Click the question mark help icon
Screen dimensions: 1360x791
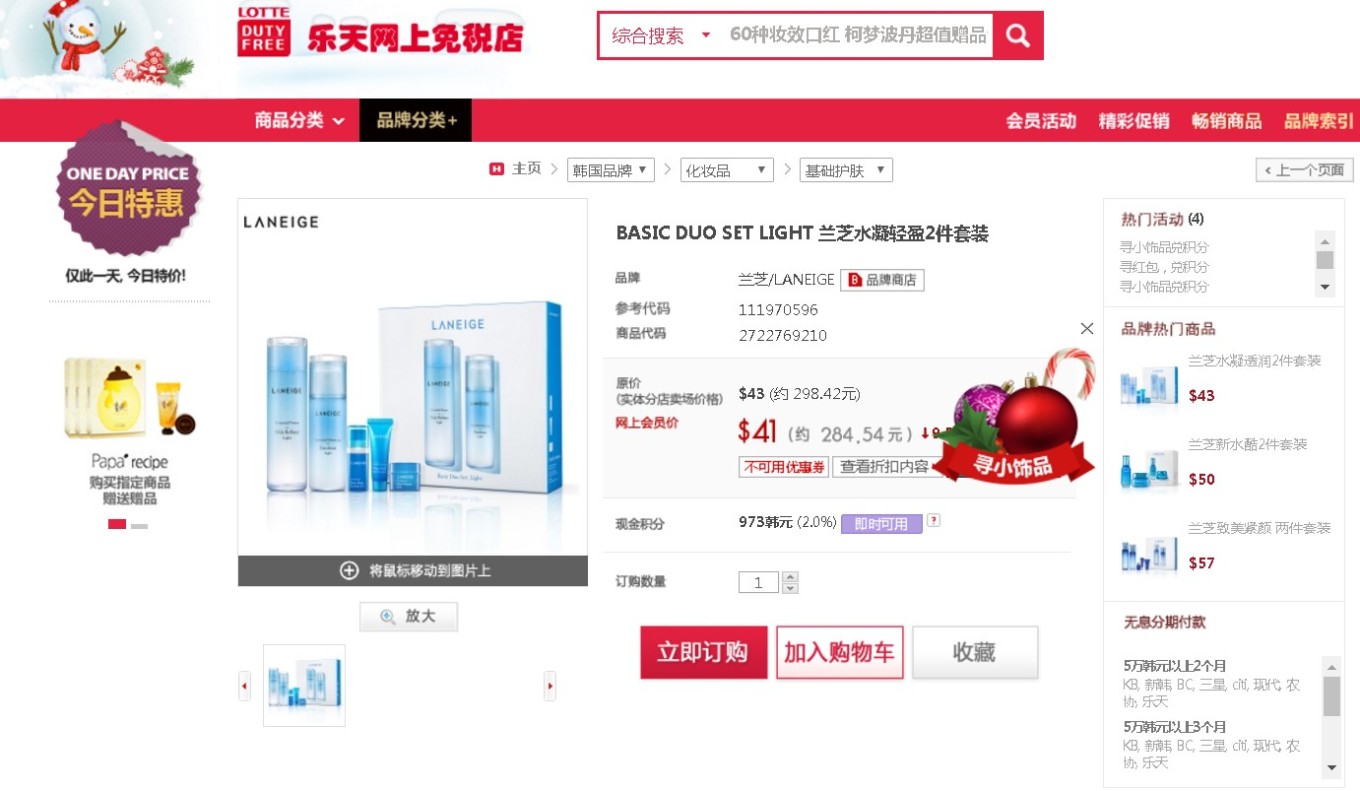tap(933, 521)
